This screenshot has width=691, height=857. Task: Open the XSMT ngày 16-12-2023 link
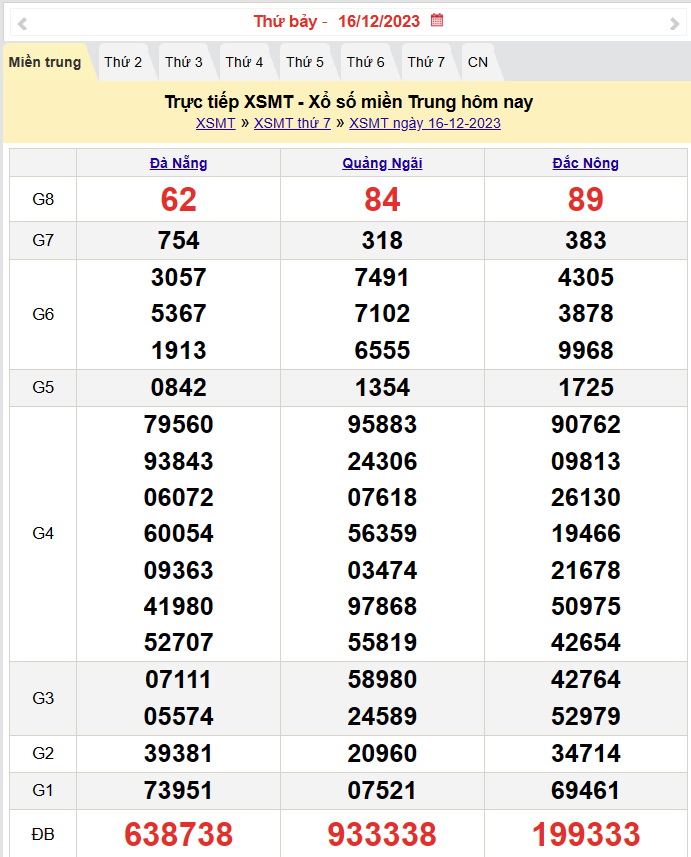tap(425, 124)
